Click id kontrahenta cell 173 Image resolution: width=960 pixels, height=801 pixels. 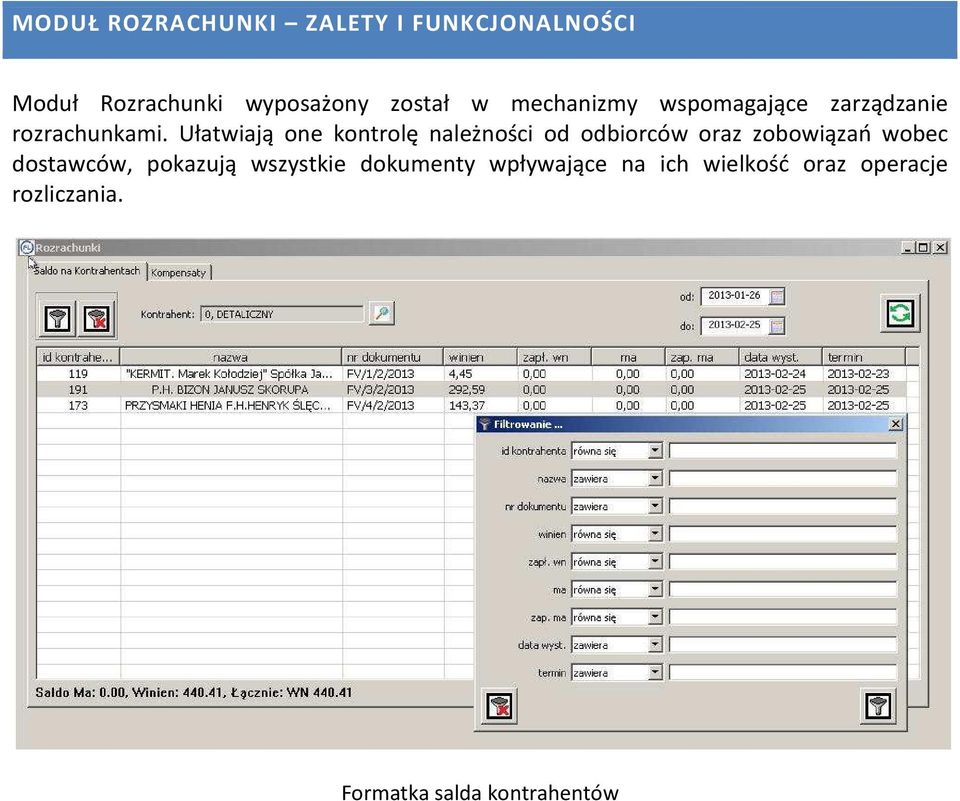point(78,405)
